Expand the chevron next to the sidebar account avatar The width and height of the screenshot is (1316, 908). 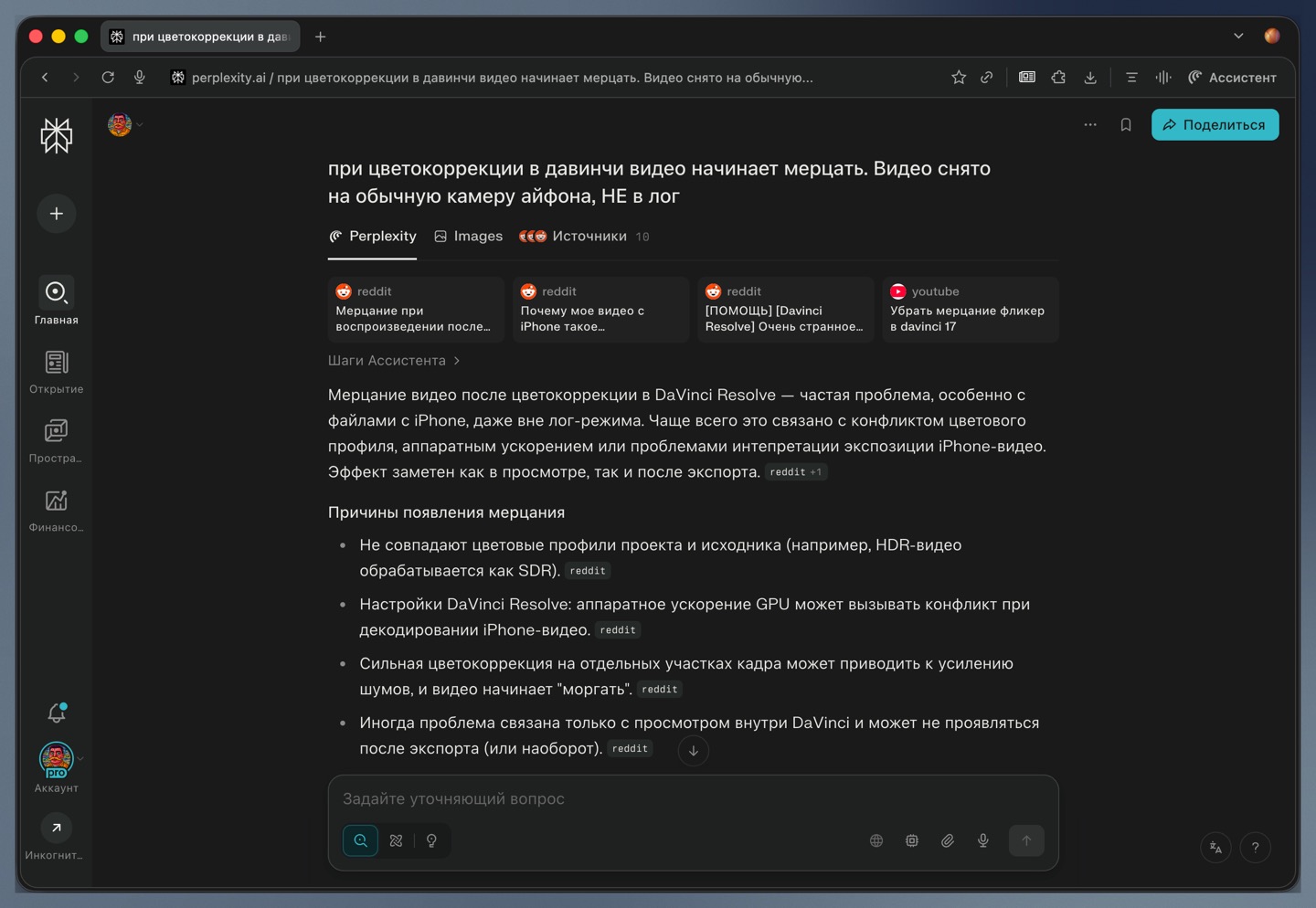point(80,758)
